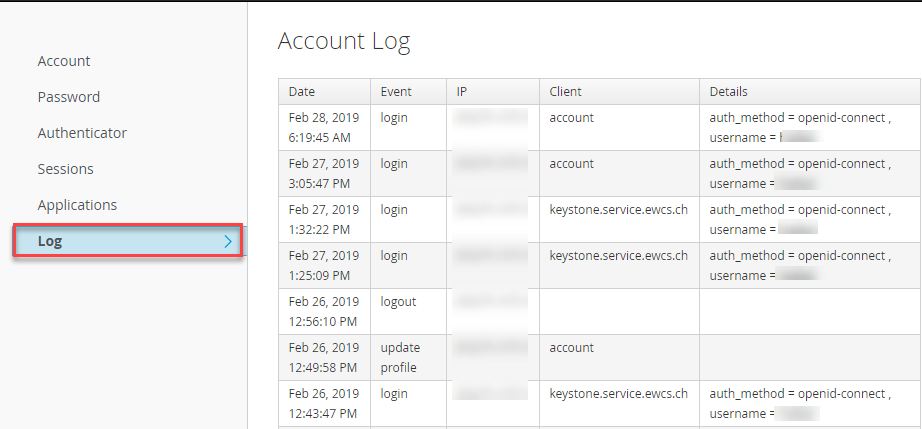
Task: Click the Account Log page heading
Action: click(344, 41)
